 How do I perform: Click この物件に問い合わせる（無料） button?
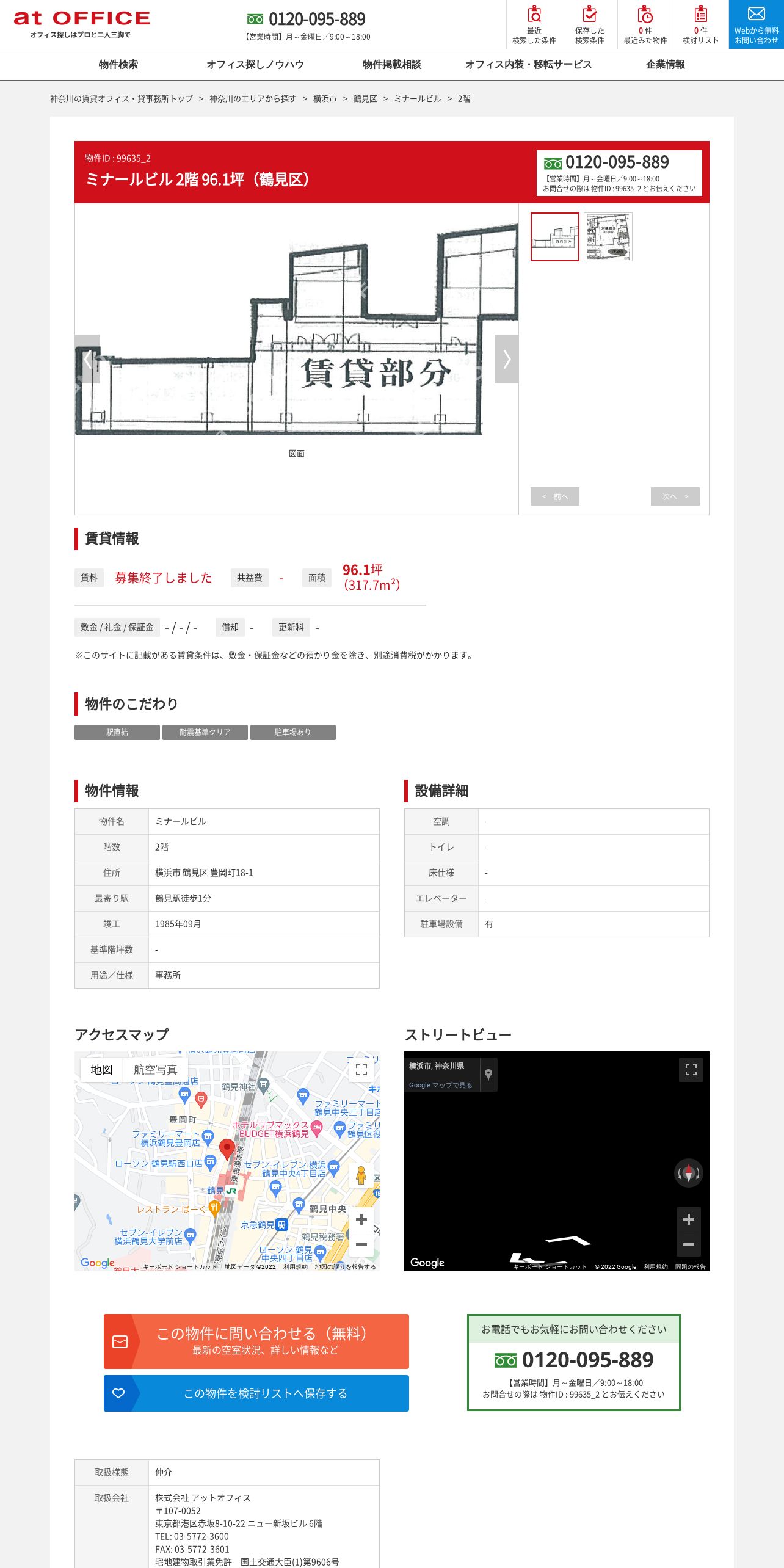pos(256,1341)
